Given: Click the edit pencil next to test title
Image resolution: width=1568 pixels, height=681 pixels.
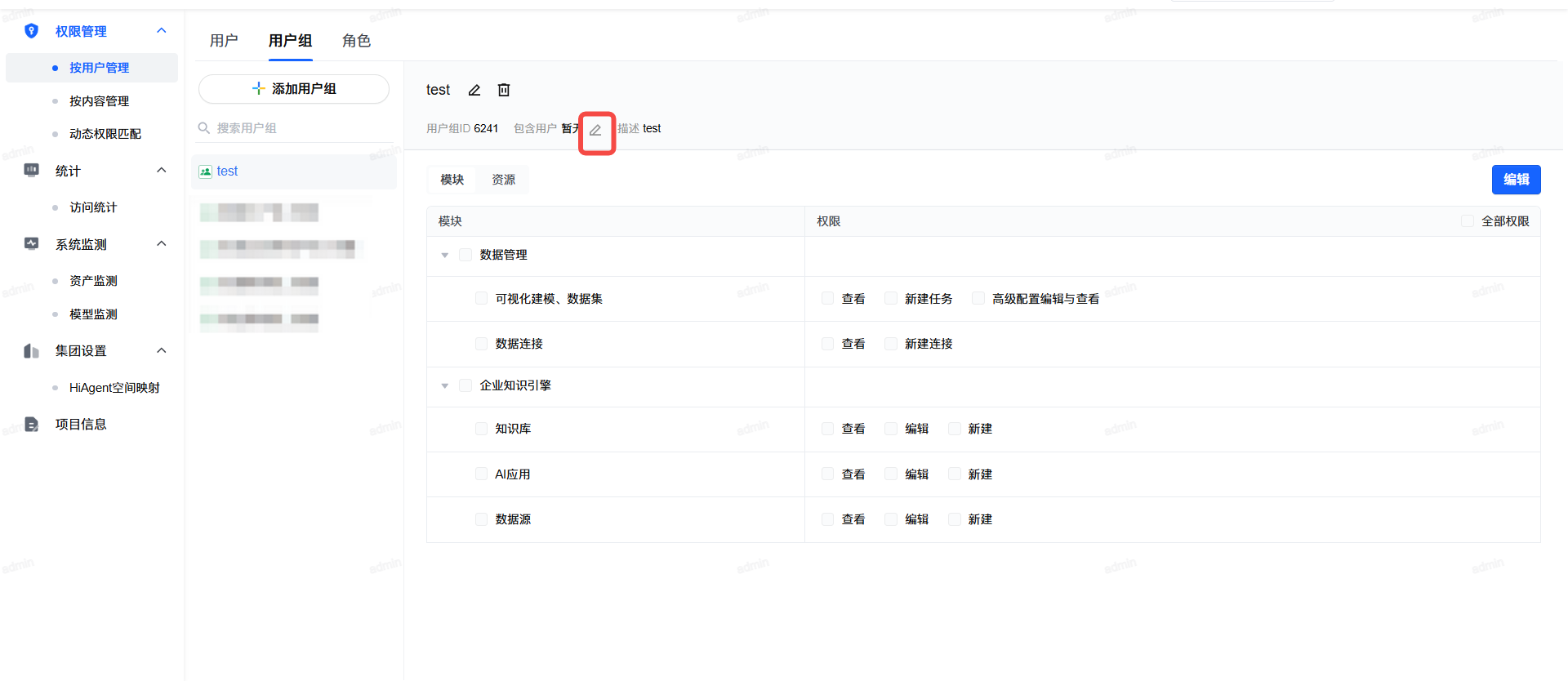Looking at the screenshot, I should pyautogui.click(x=474, y=90).
